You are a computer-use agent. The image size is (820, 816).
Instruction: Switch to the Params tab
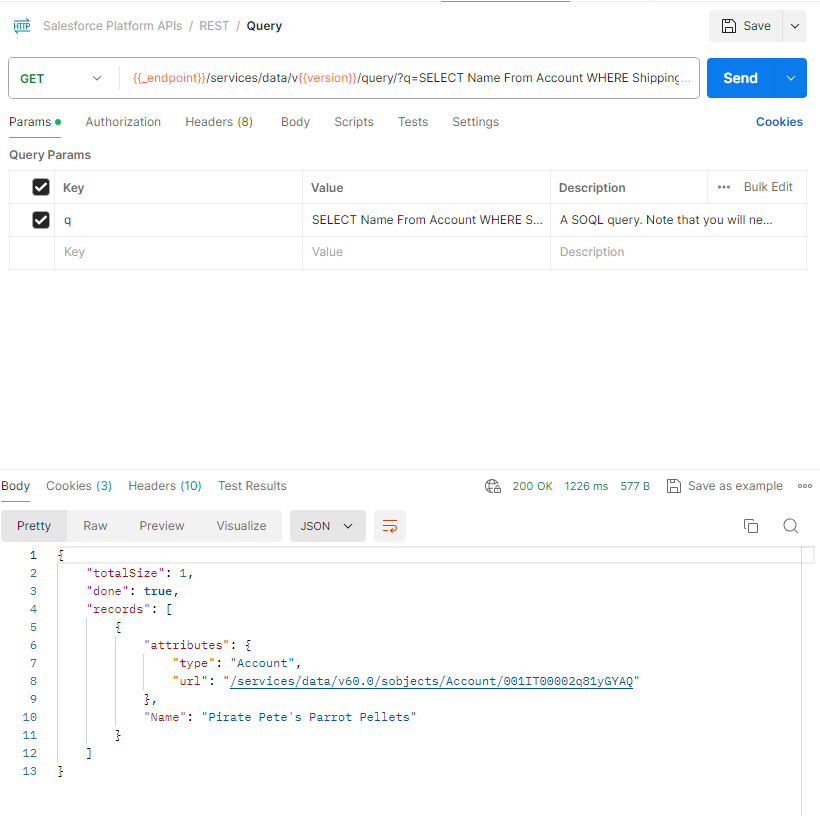pos(35,122)
